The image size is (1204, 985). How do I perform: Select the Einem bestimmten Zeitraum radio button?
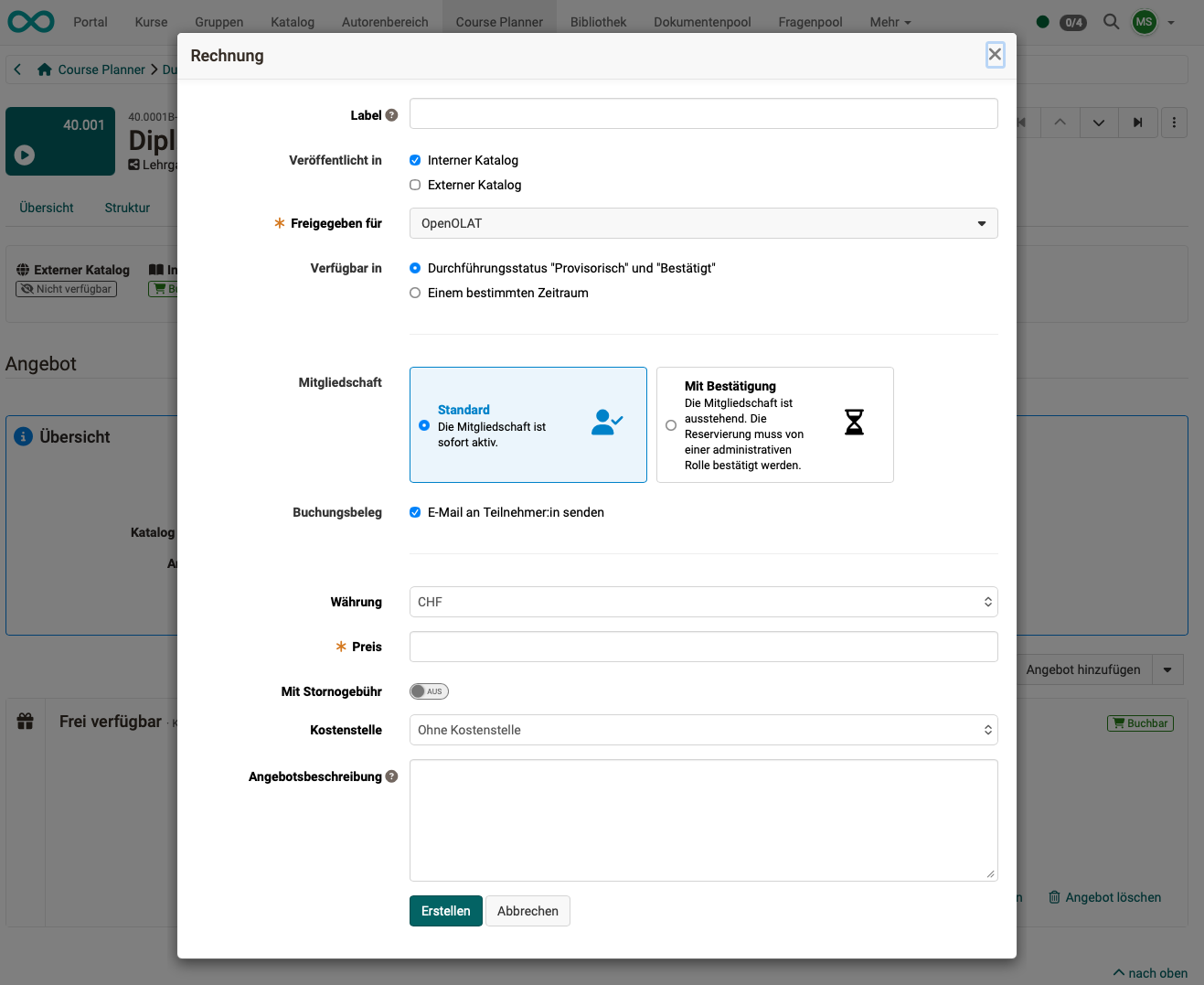pos(415,293)
